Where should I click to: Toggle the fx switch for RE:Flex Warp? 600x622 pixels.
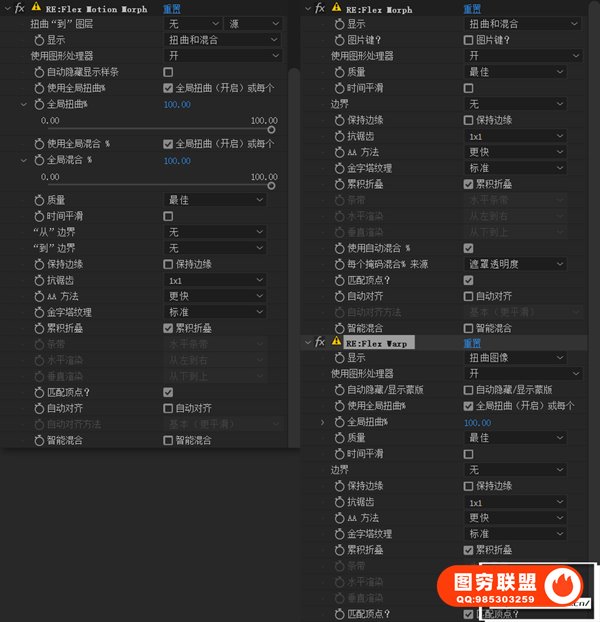click(320, 342)
